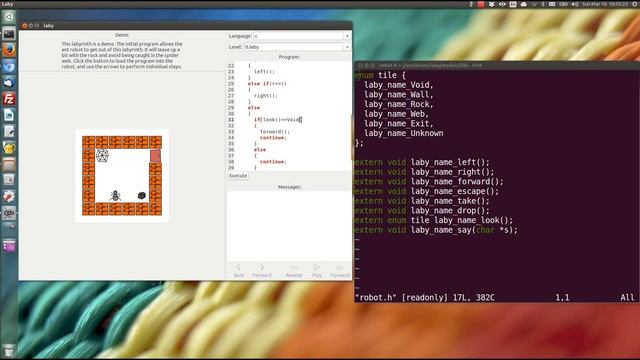Open the Trash at the dock bottom

coord(9,350)
